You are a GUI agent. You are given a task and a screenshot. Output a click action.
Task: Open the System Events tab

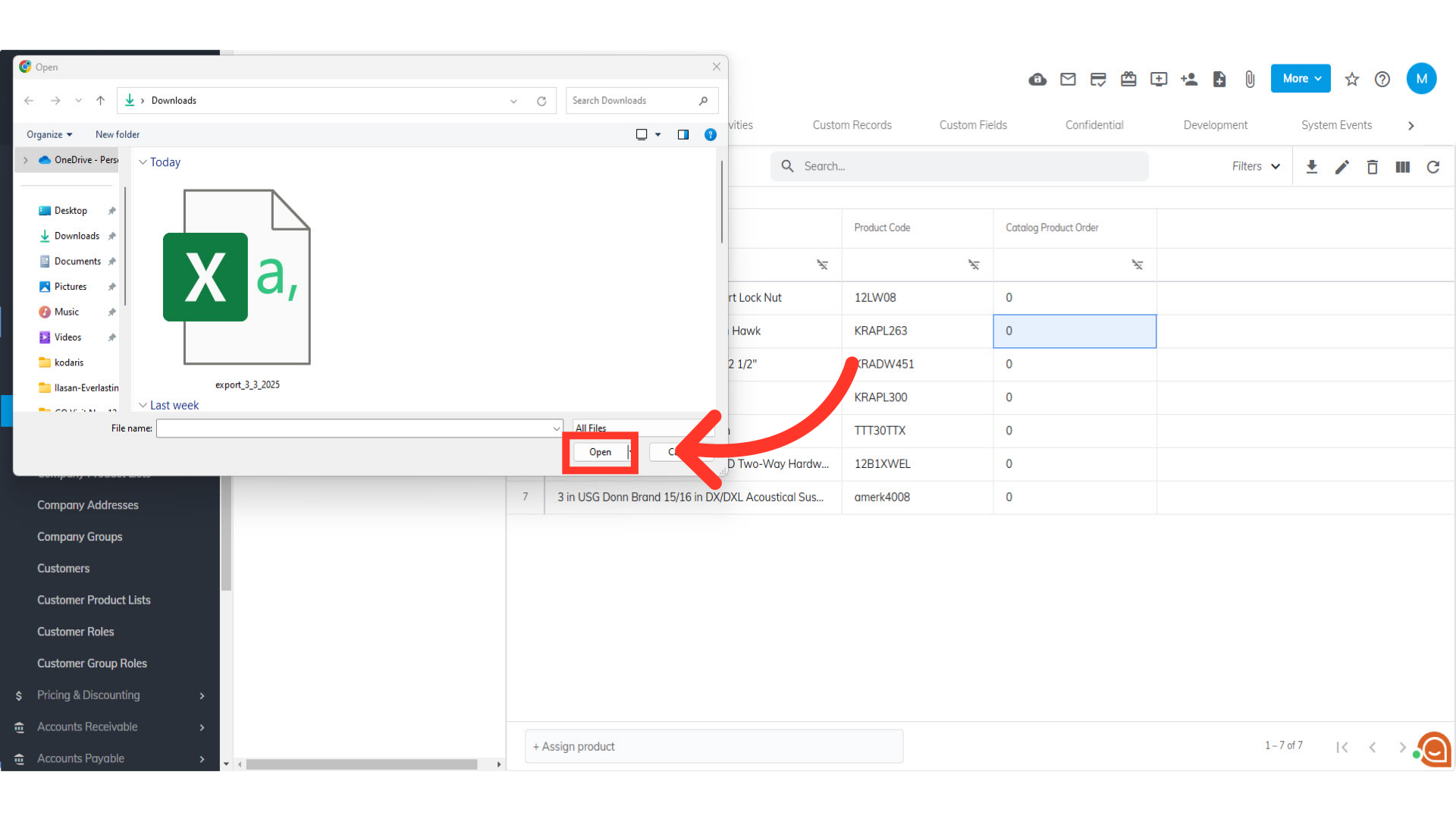(1336, 125)
